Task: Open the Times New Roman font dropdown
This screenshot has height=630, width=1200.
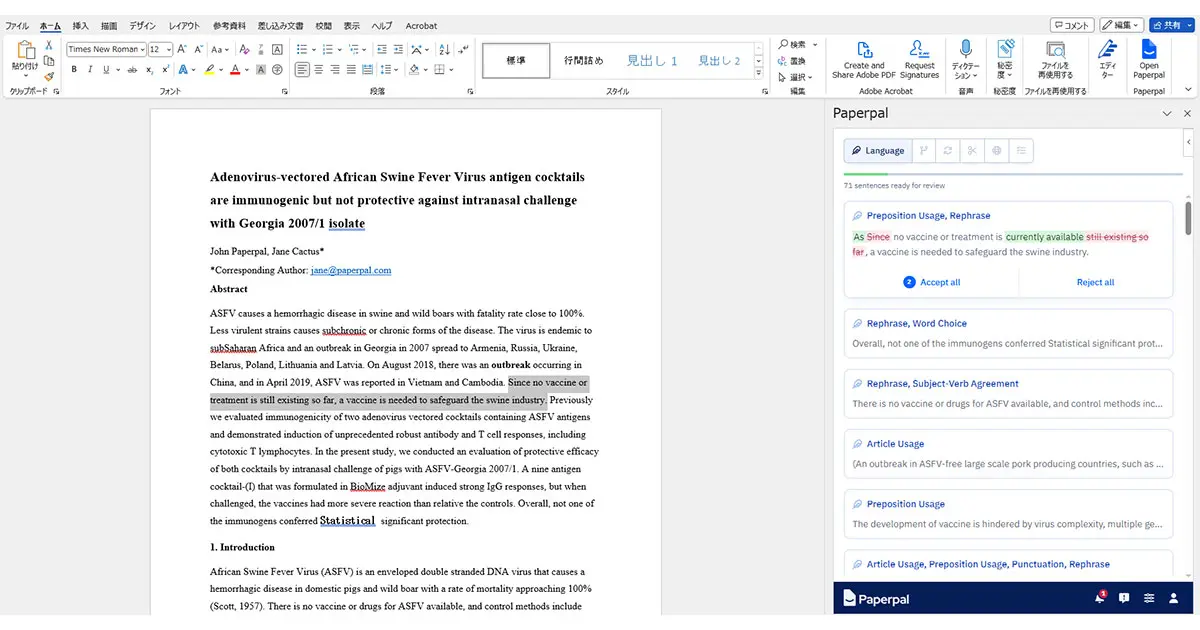Action: (106, 49)
